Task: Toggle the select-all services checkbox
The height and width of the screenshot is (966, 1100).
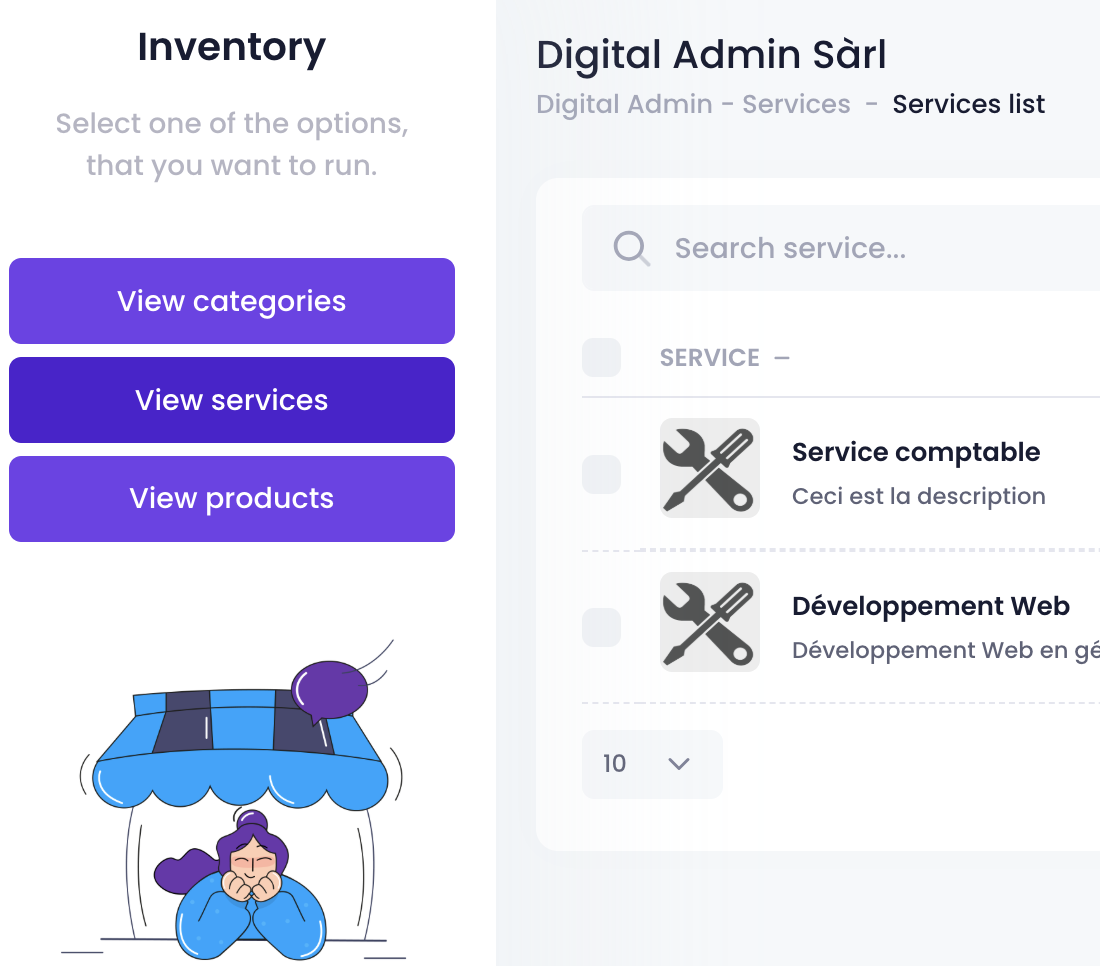Action: (x=601, y=358)
